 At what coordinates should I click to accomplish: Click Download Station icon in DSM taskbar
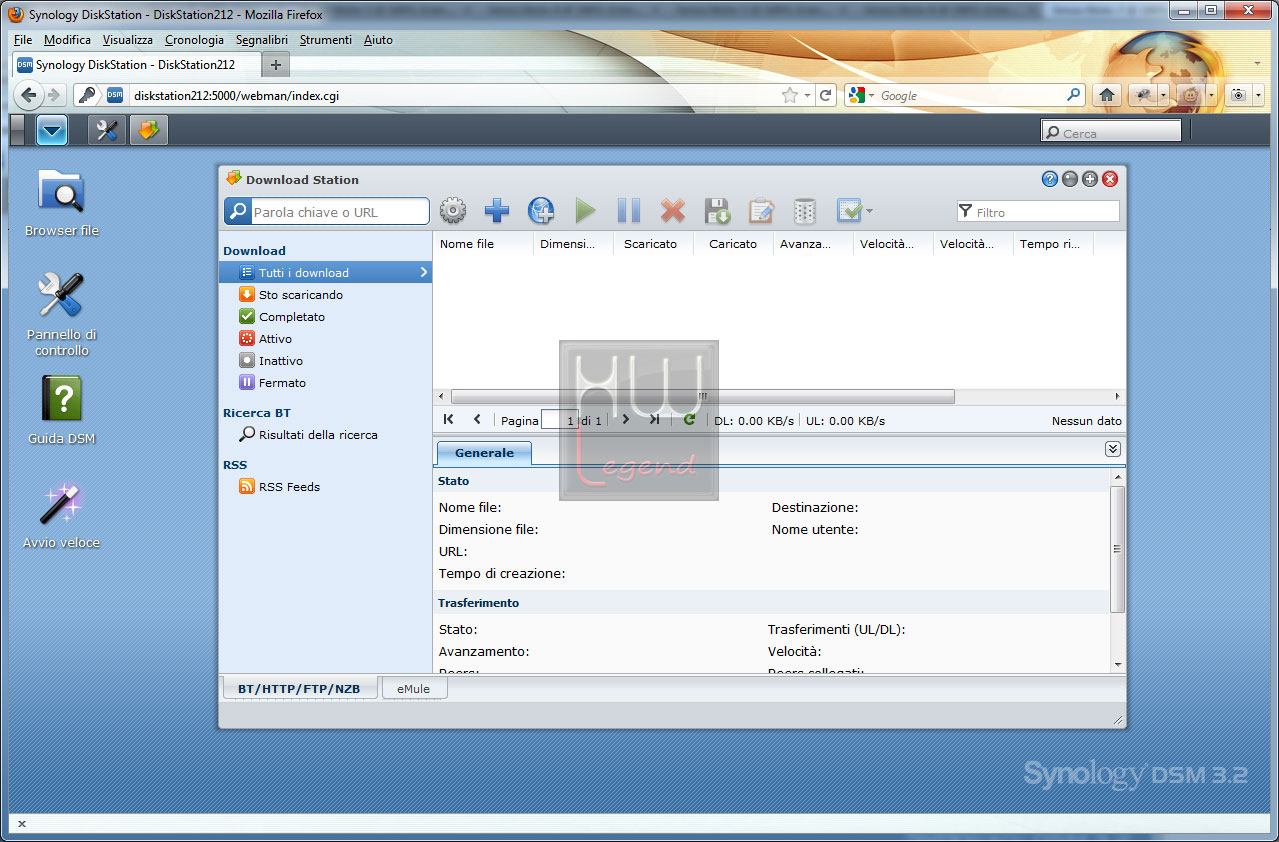coord(149,130)
